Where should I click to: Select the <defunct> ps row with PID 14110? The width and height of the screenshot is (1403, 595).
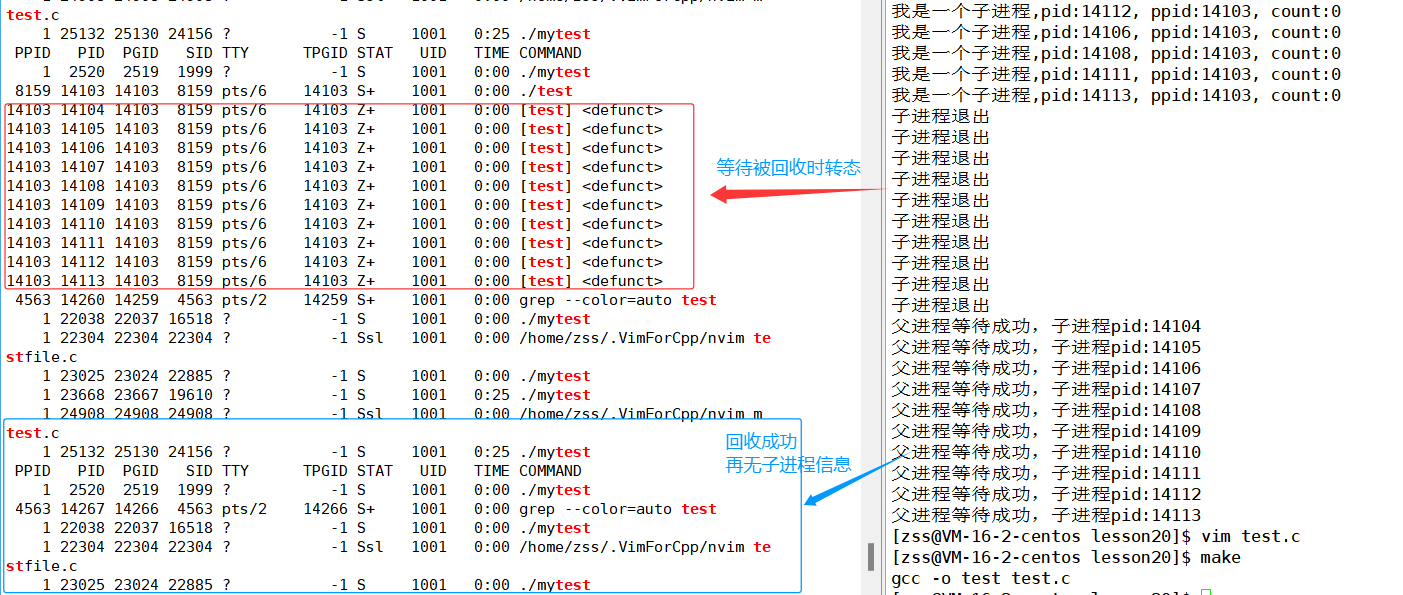coord(335,224)
